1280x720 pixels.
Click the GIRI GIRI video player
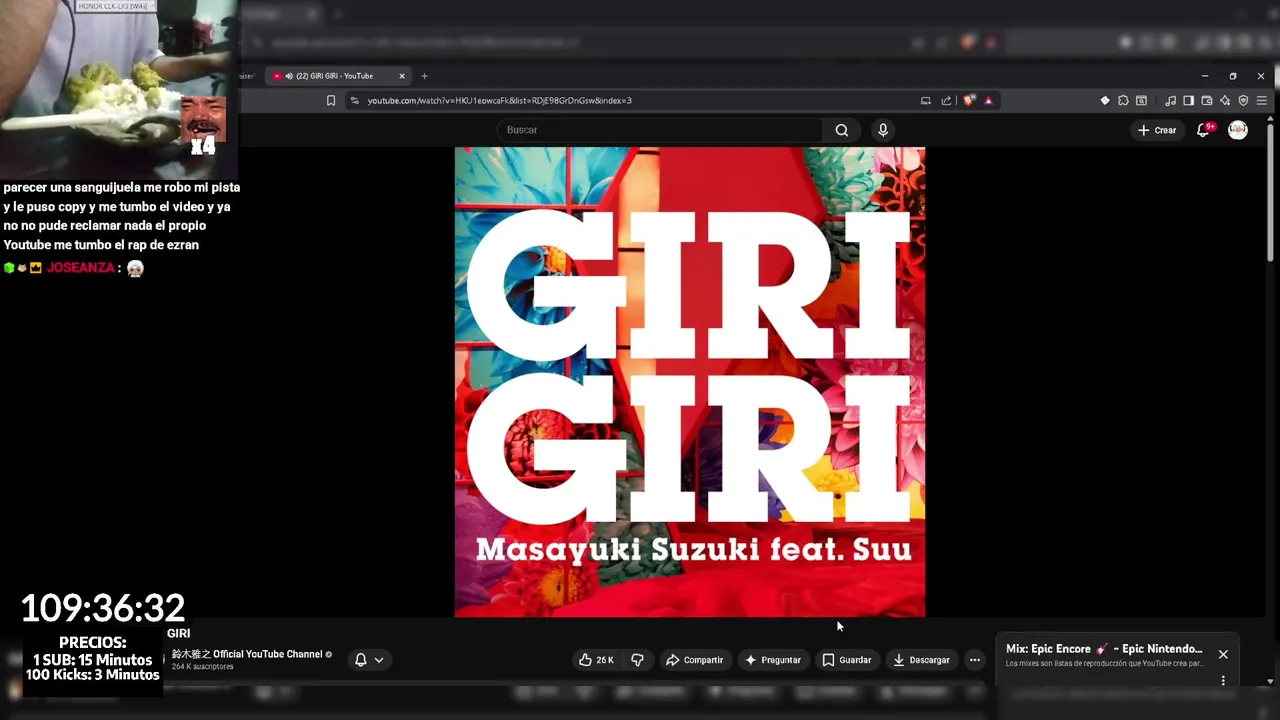click(690, 382)
